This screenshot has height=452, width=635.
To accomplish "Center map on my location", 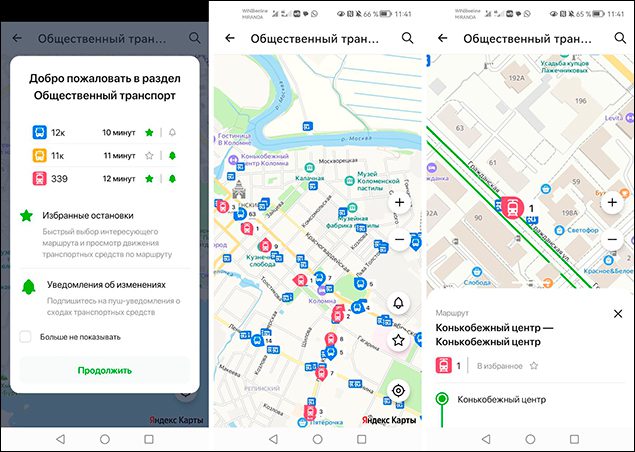I will pyautogui.click(x=398, y=391).
